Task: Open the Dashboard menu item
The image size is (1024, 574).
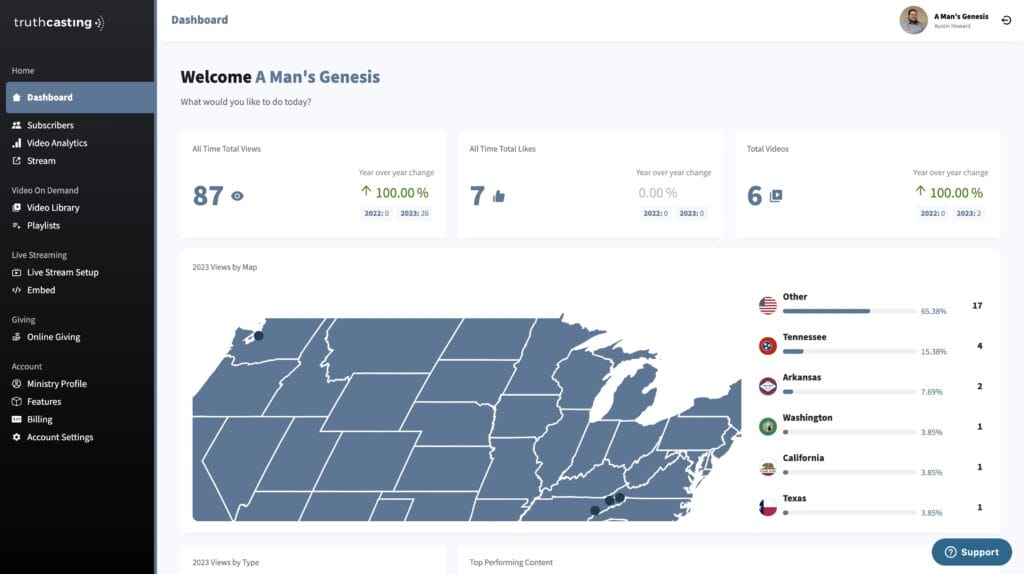Action: click(80, 97)
